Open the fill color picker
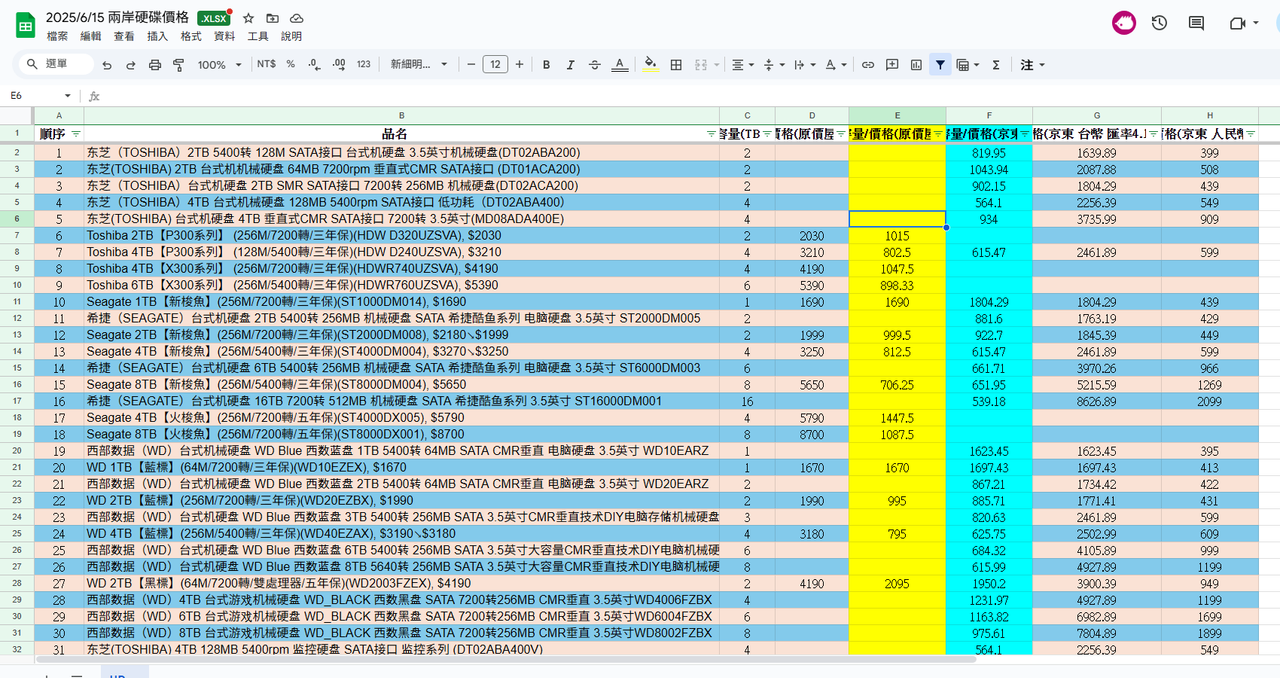This screenshot has width=1280, height=678. click(651, 64)
